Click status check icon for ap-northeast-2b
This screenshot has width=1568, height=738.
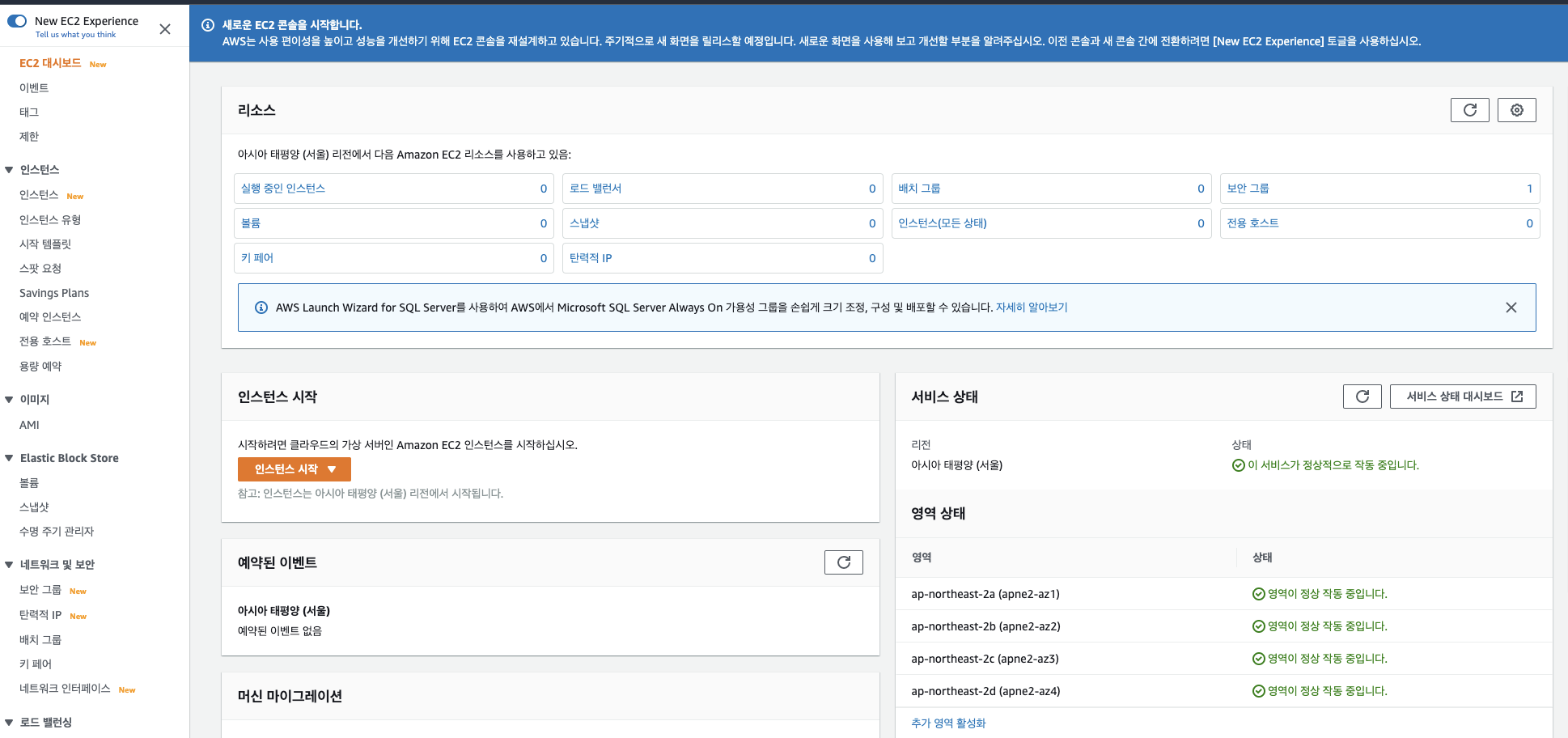1258,626
